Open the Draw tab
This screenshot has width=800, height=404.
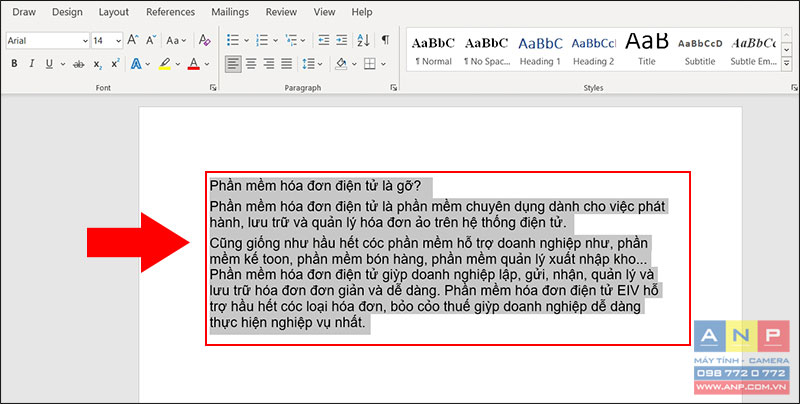pyautogui.click(x=24, y=12)
